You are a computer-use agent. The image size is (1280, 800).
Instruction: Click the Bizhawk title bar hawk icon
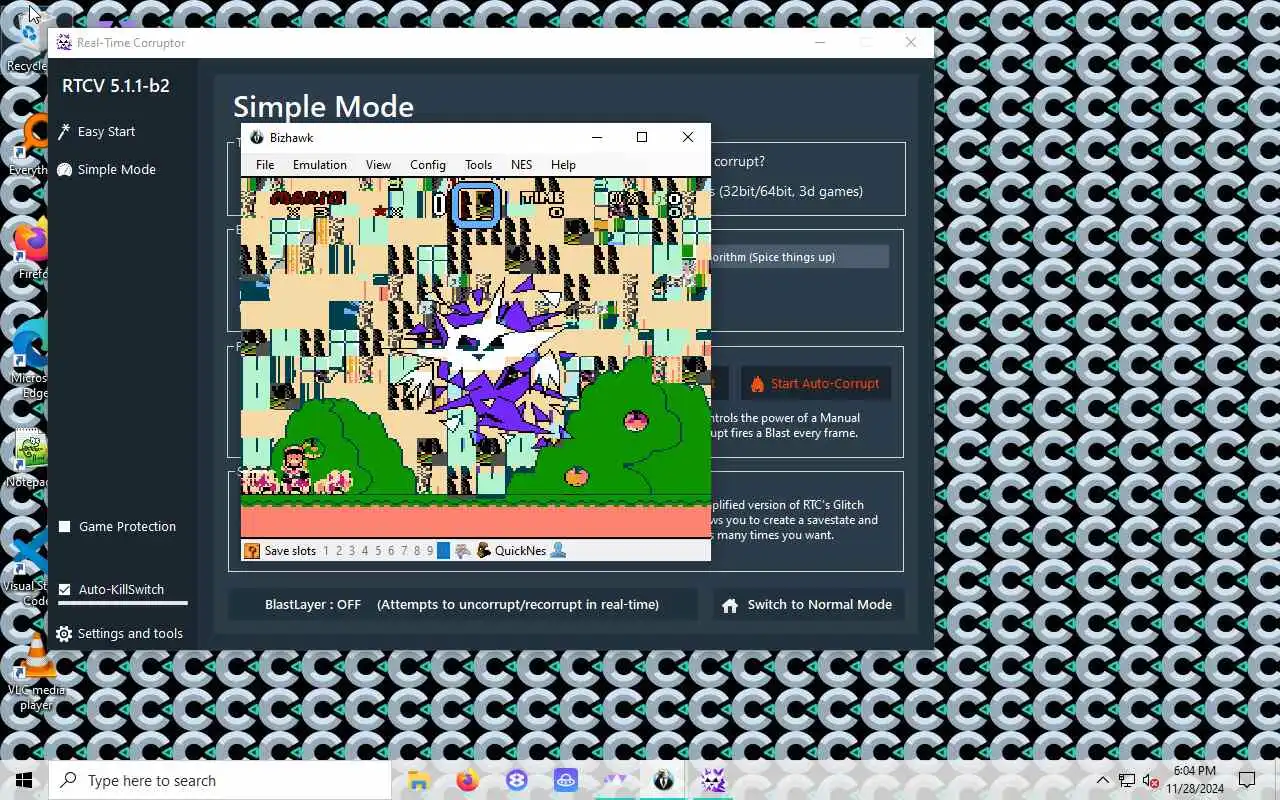257,137
